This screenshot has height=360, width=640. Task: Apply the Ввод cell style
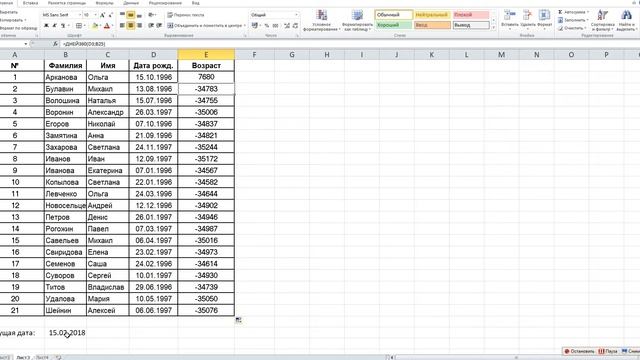[x=432, y=25]
